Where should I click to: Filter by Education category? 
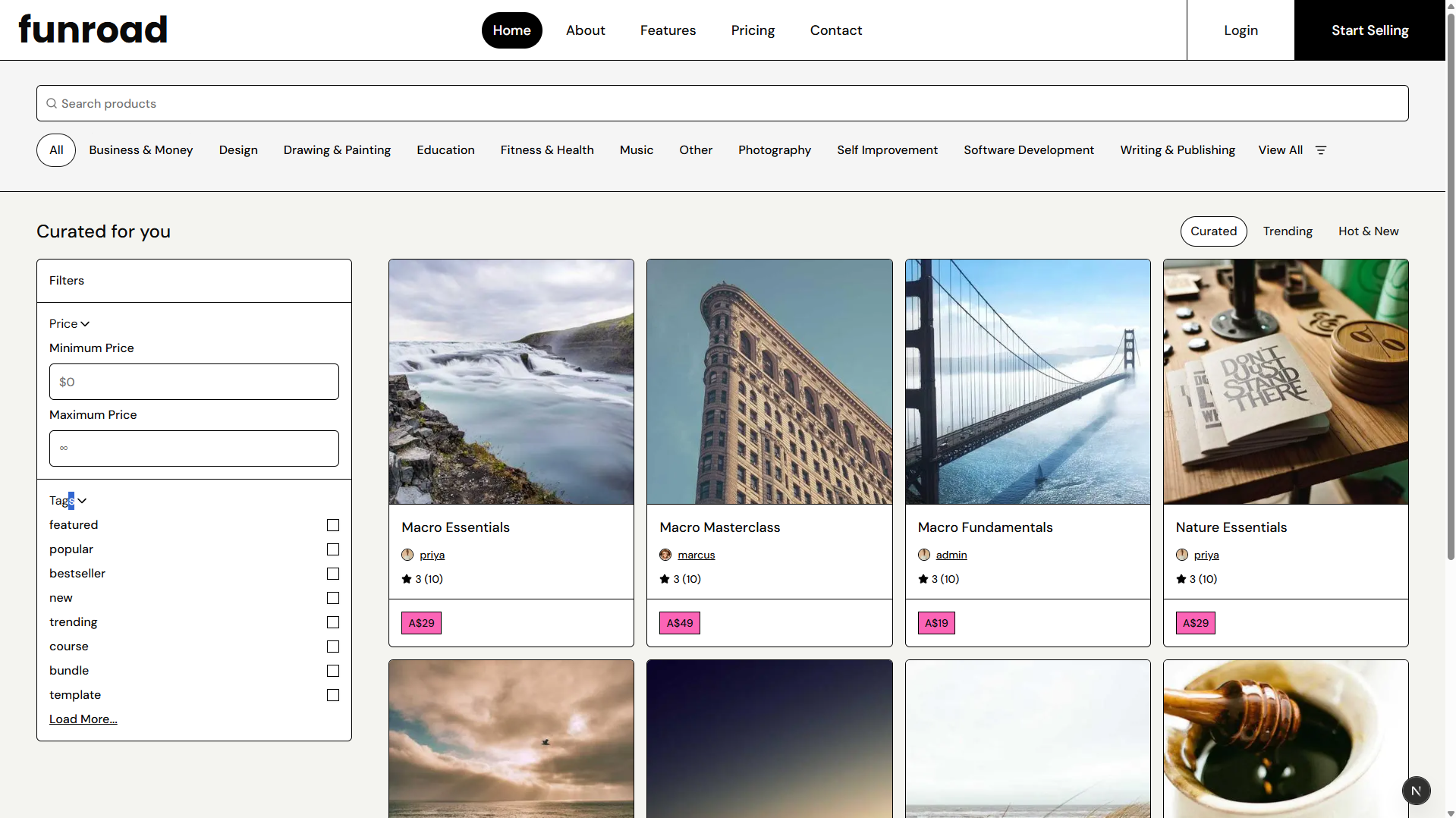point(445,150)
